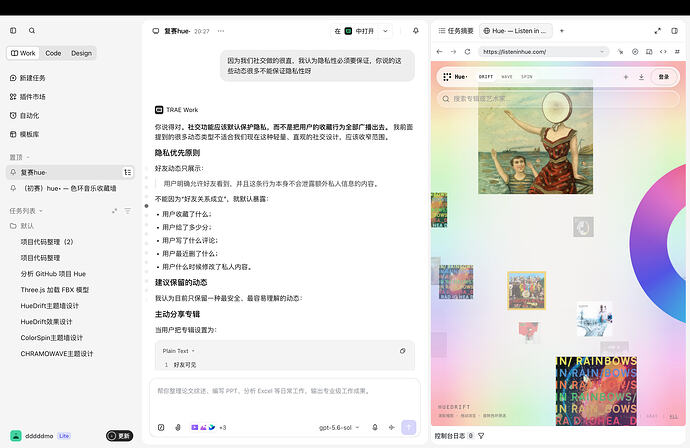Go back in the embedded browser
The image size is (690, 448).
click(x=439, y=51)
